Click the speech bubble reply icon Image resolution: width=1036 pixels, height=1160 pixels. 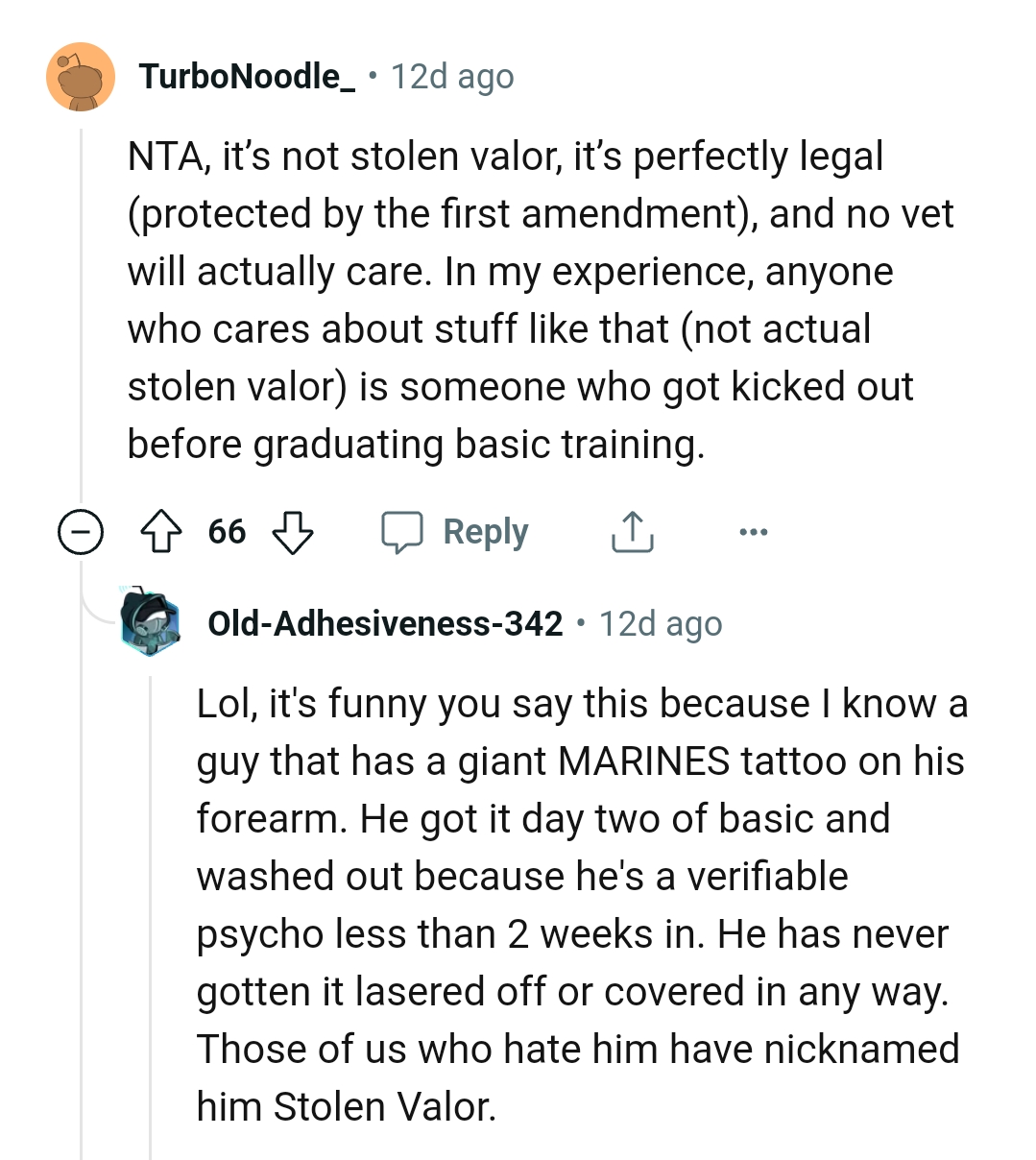(x=404, y=531)
